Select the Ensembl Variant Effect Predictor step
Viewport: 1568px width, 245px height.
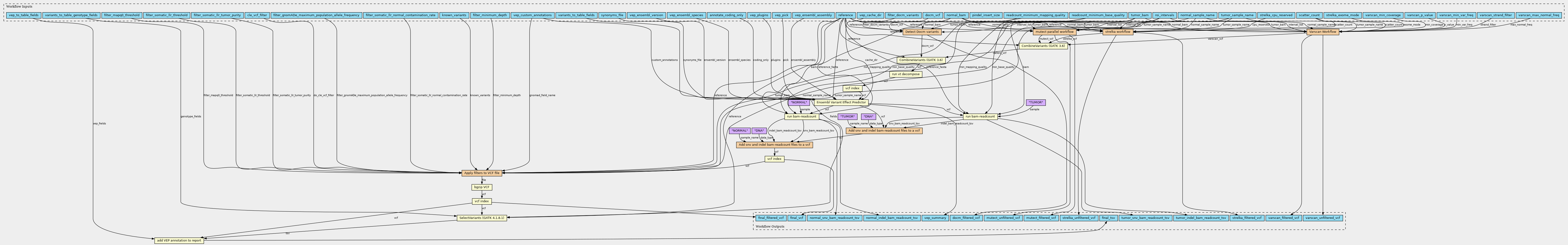pos(841,102)
